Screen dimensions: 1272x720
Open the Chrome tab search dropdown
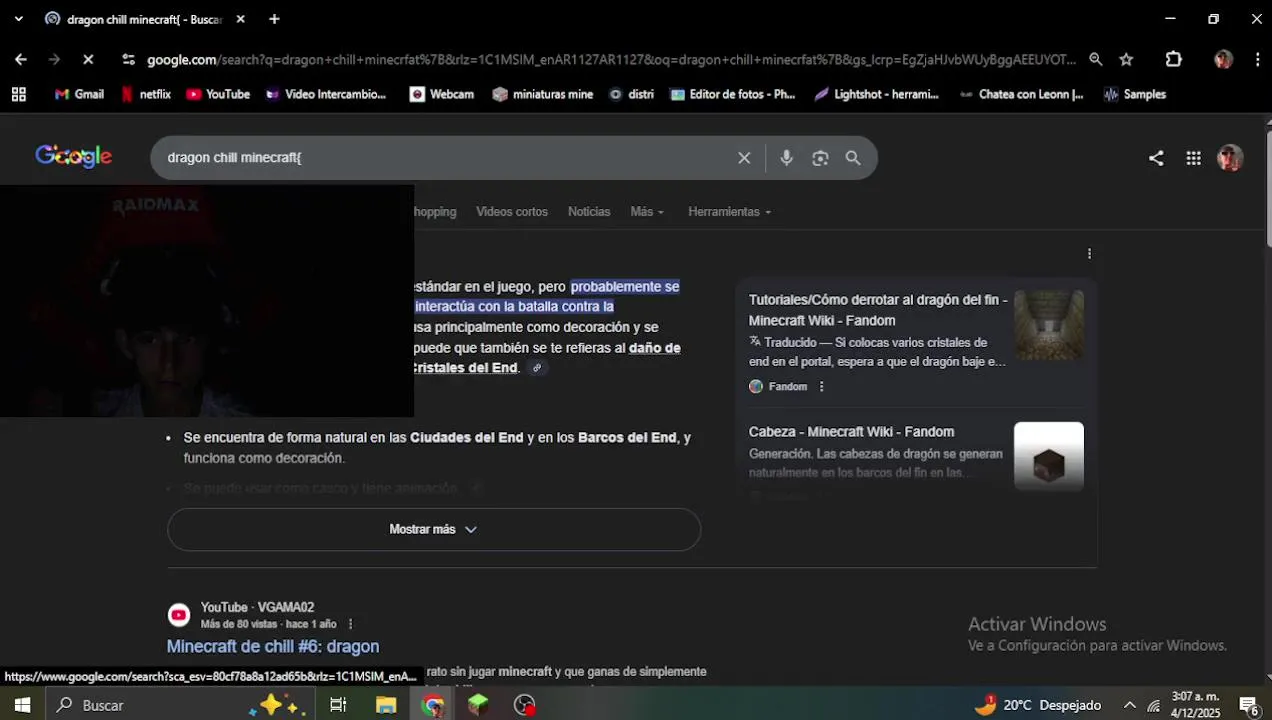18,19
